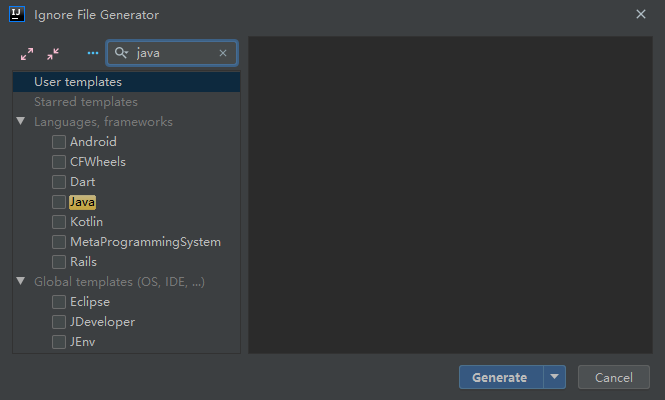The width and height of the screenshot is (665, 400).
Task: Select the Starred templates entry
Action: click(86, 102)
